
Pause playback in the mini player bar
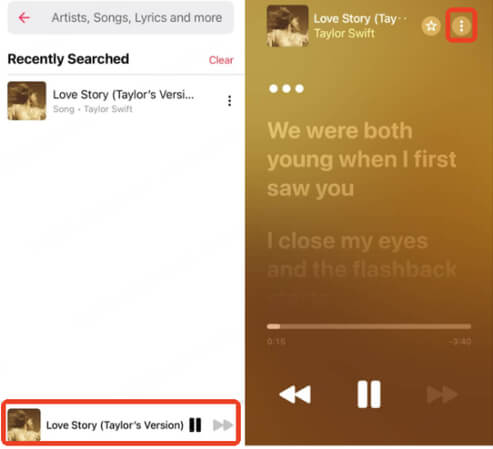[x=195, y=425]
